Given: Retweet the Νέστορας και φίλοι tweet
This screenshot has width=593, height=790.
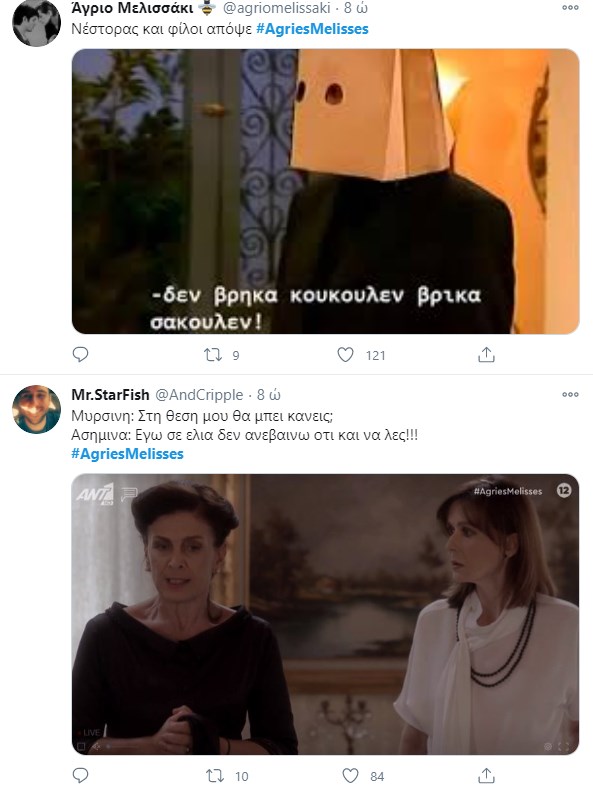Looking at the screenshot, I should [213, 355].
